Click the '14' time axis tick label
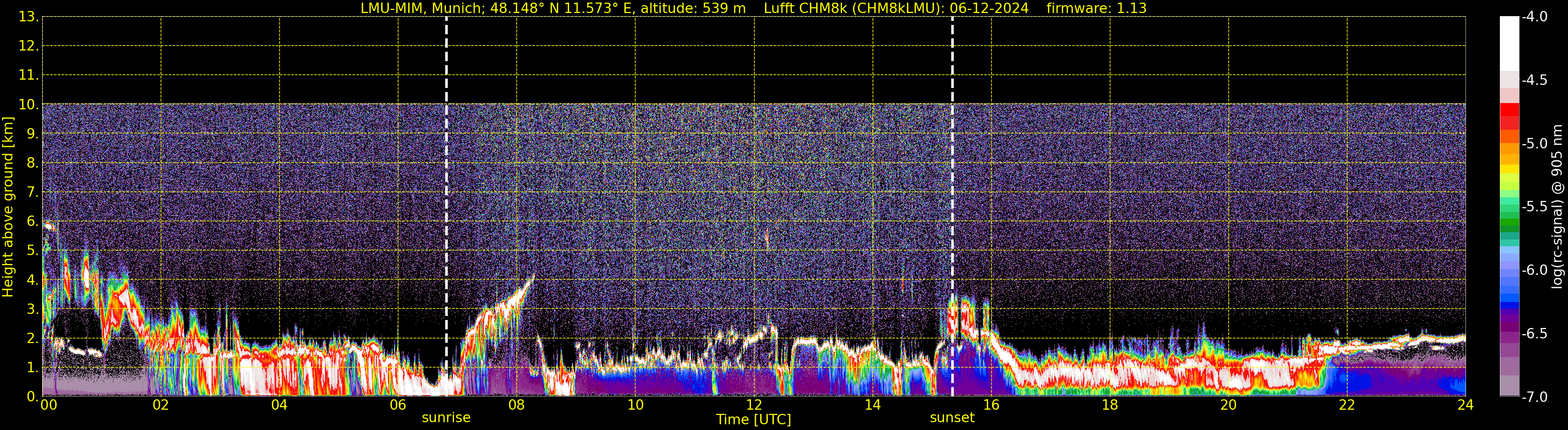 (873, 405)
